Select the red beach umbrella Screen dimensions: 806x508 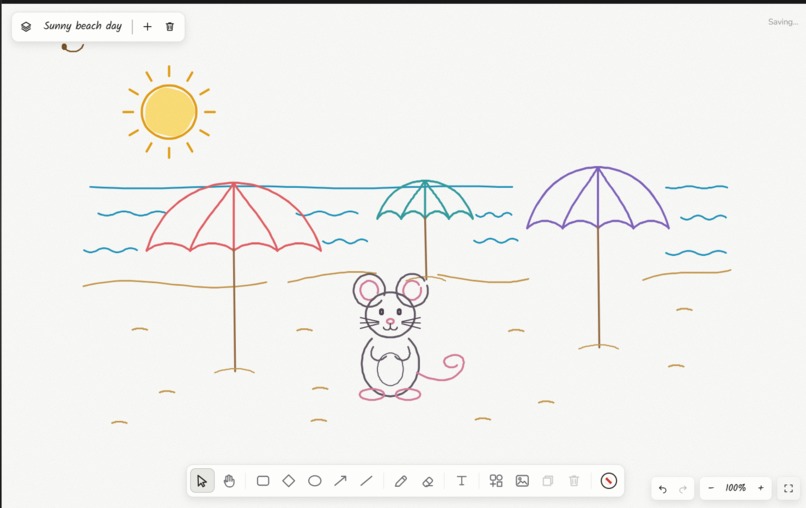tap(234, 277)
